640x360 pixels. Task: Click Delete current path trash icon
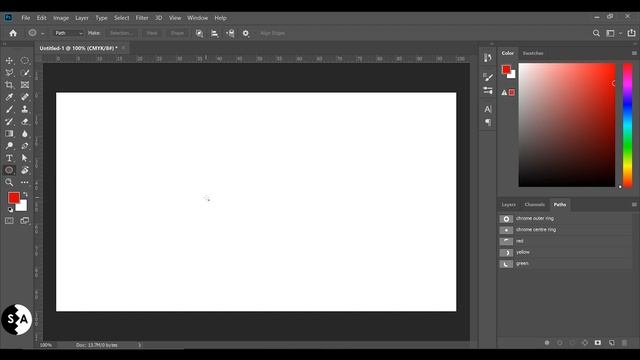pos(624,343)
